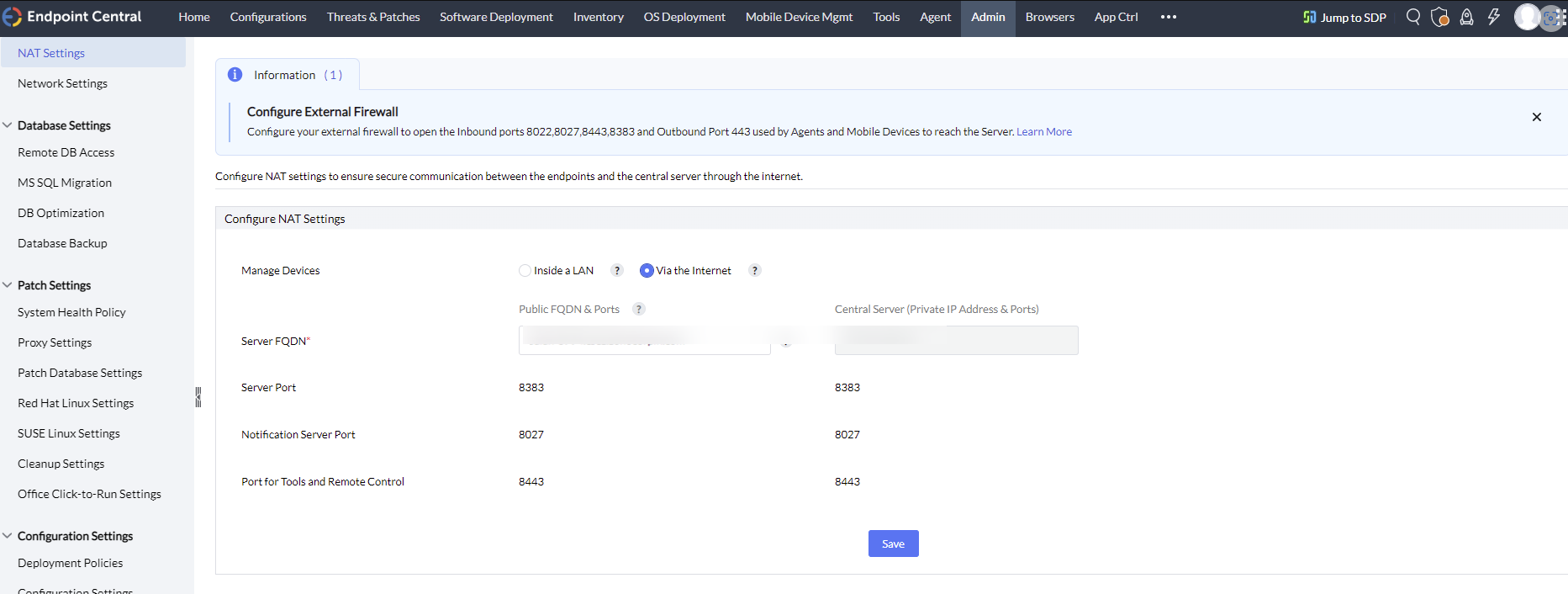
Task: Click the private Tools port value 8443
Action: pyautogui.click(x=847, y=482)
